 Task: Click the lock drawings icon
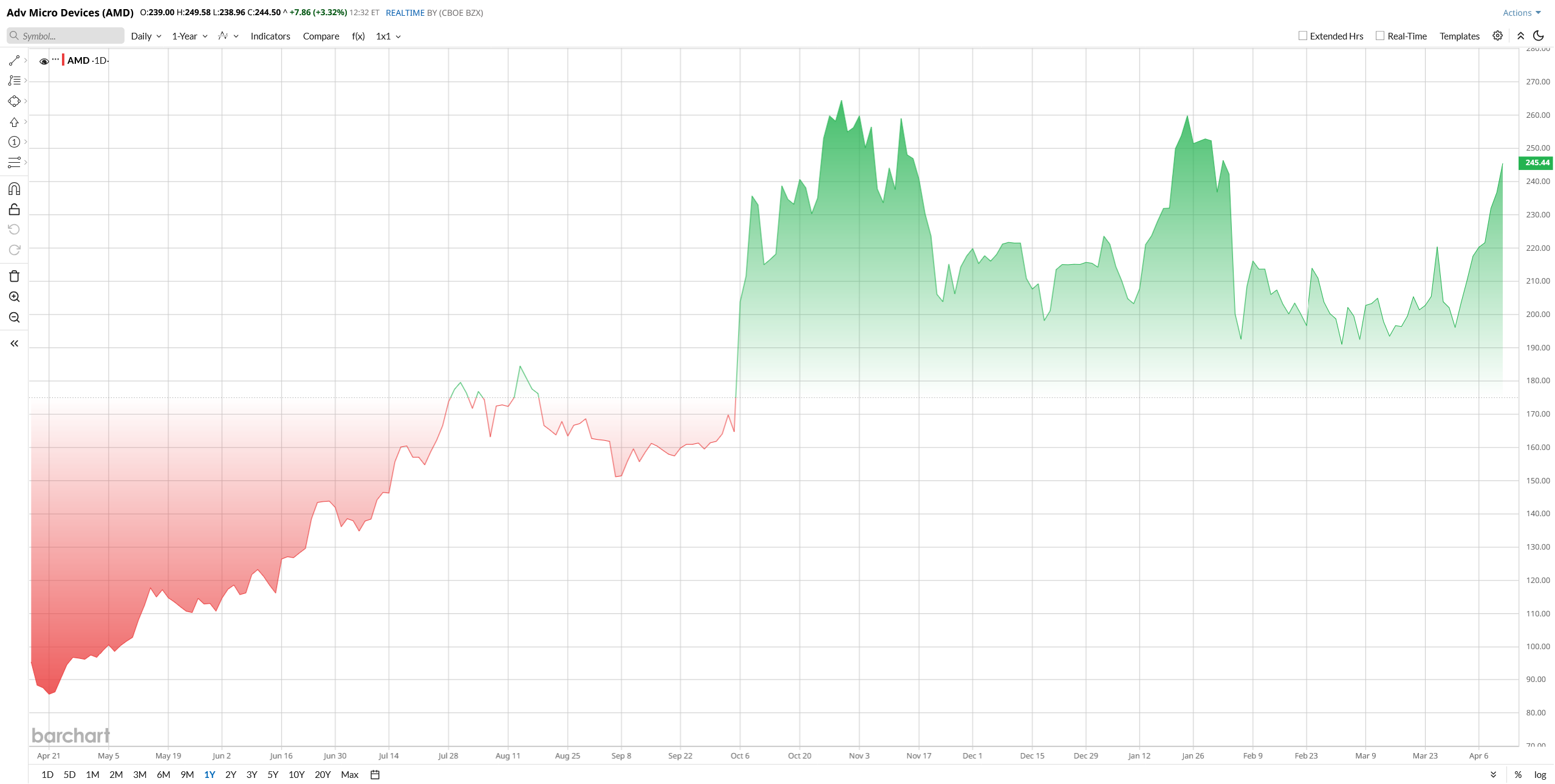point(14,210)
